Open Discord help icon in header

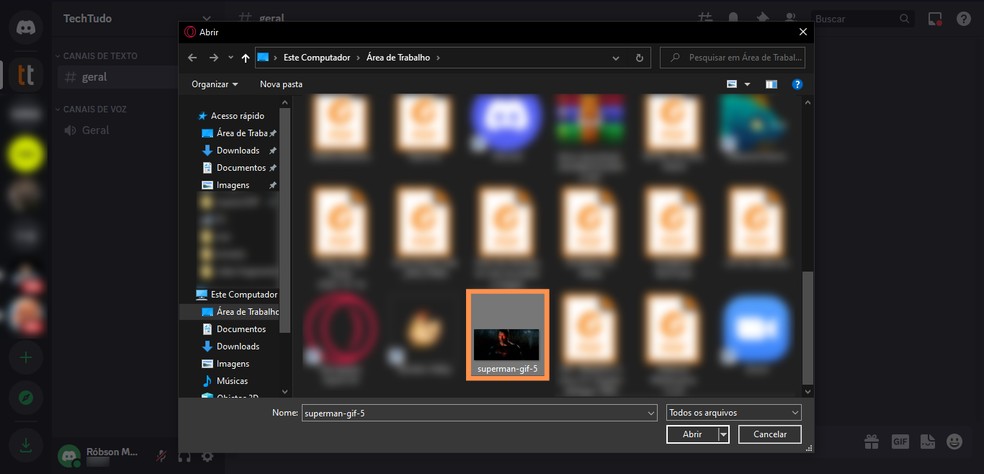(964, 19)
